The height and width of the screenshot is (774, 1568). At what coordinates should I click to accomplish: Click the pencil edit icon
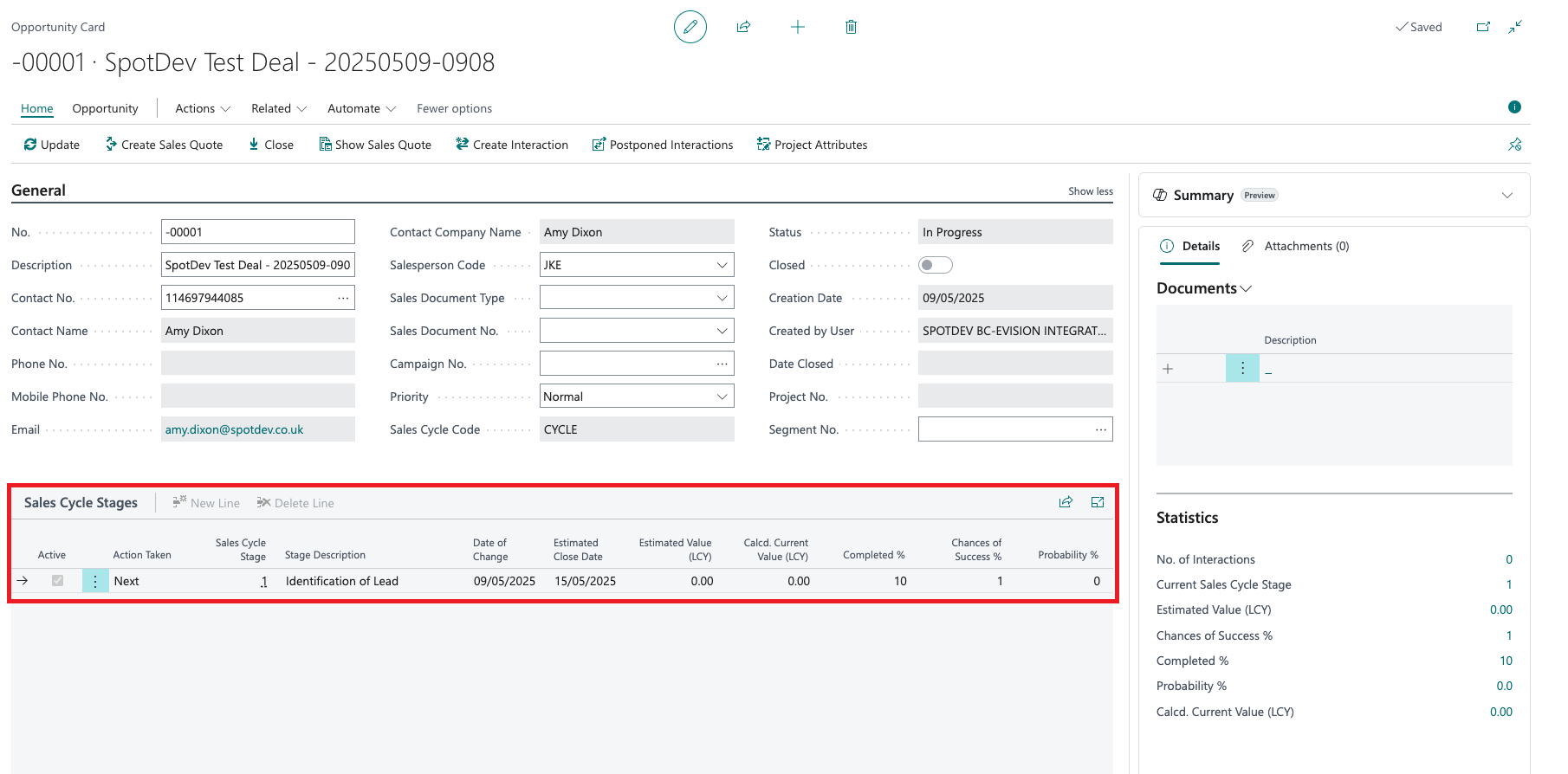click(x=690, y=27)
